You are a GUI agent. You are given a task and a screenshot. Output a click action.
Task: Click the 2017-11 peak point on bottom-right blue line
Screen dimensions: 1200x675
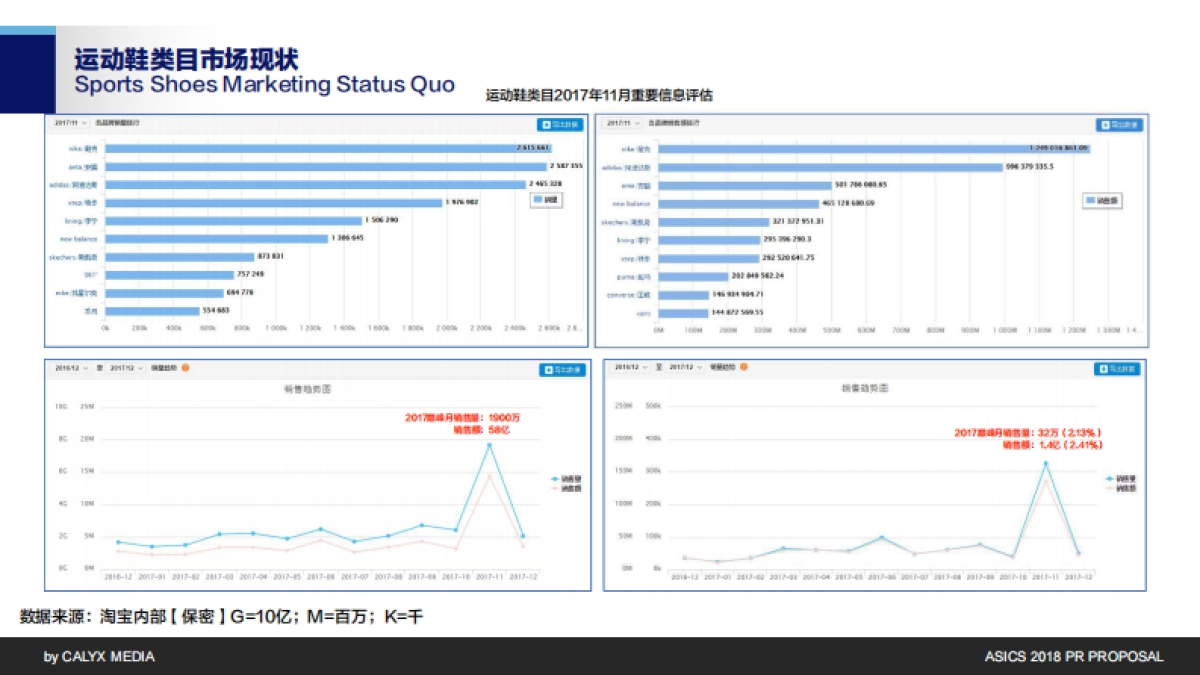tap(1046, 463)
